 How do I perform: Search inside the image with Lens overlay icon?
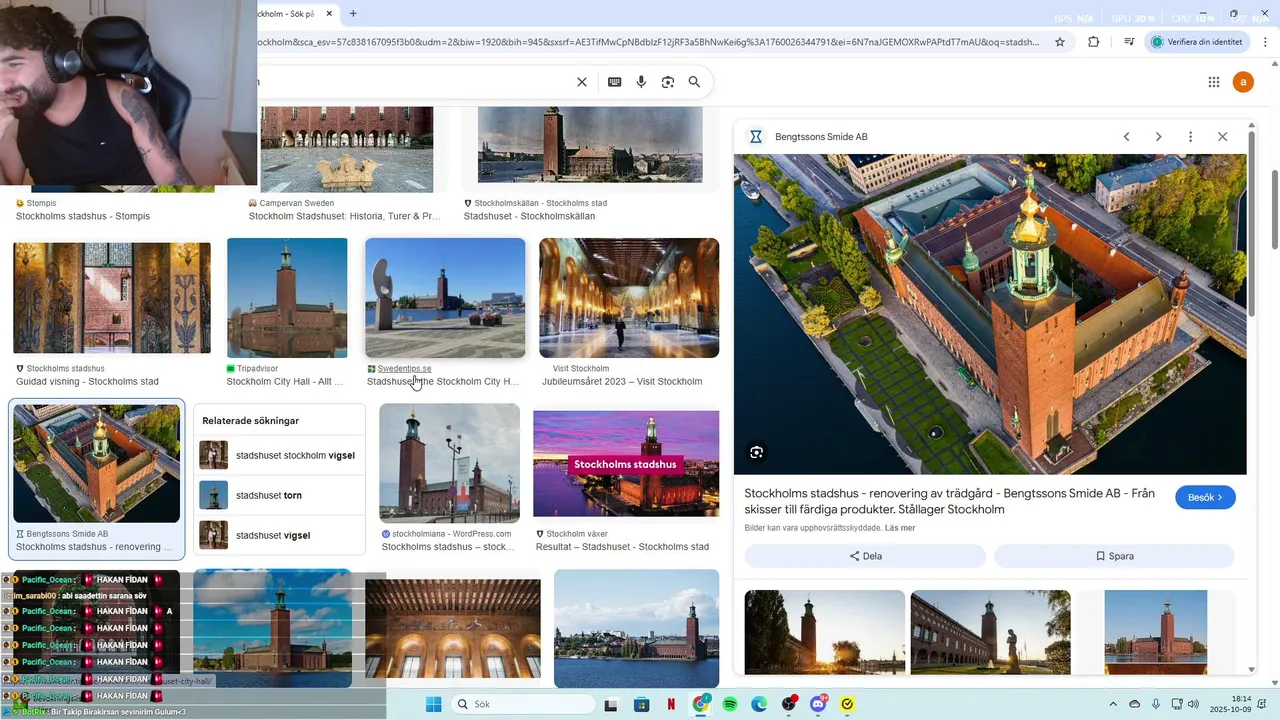click(756, 452)
